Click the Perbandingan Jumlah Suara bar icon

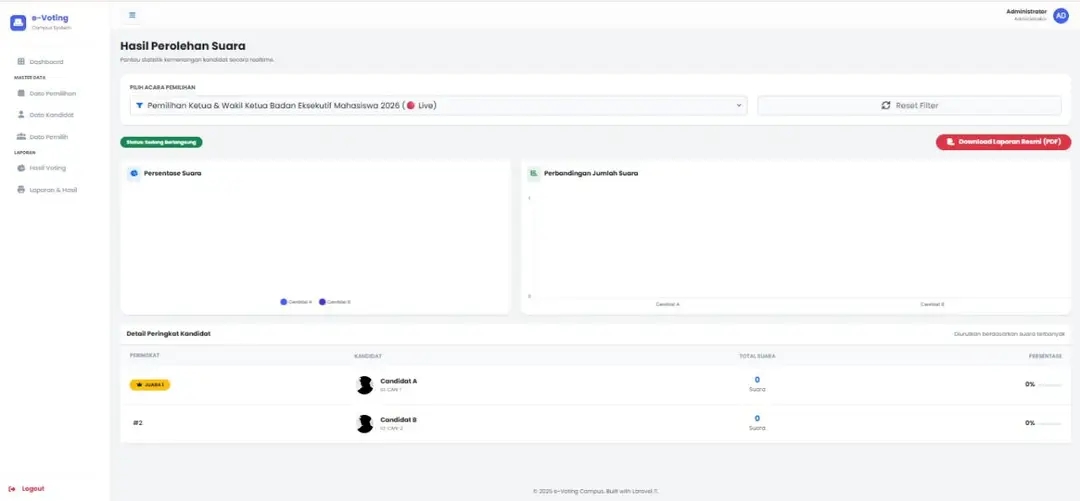pyautogui.click(x=533, y=174)
